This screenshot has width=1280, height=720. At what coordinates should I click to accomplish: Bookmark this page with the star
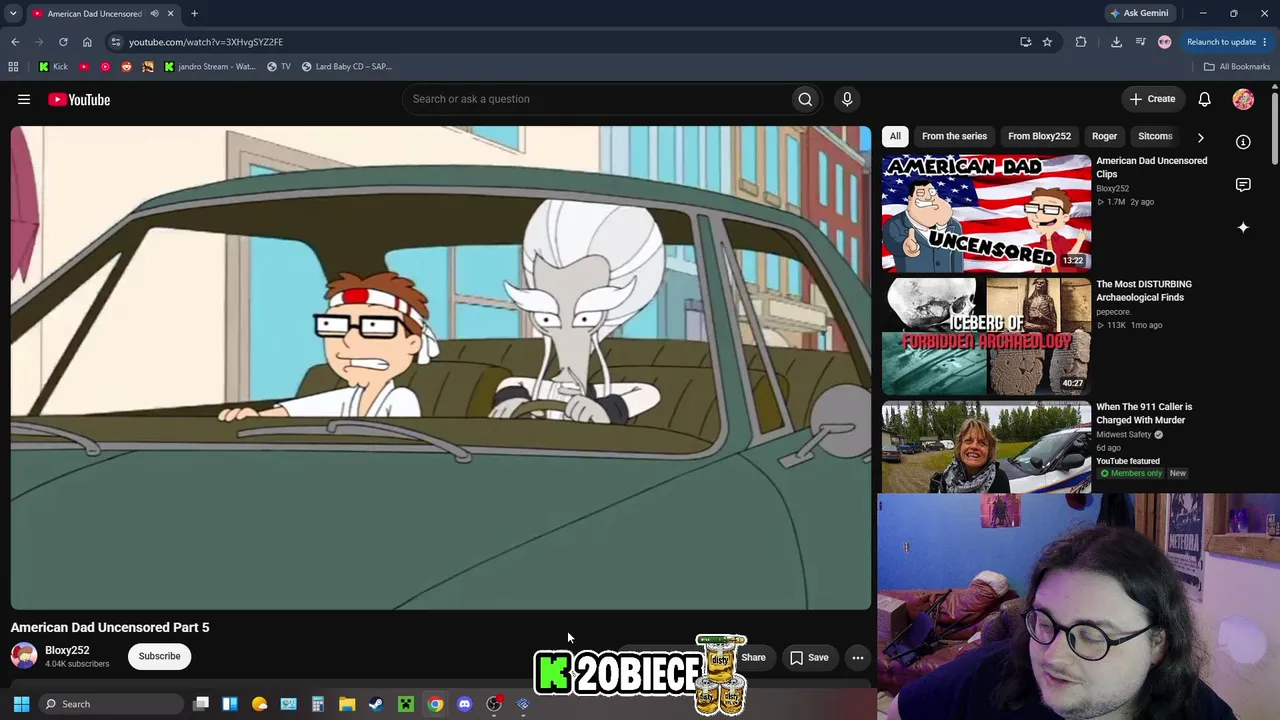[1047, 42]
